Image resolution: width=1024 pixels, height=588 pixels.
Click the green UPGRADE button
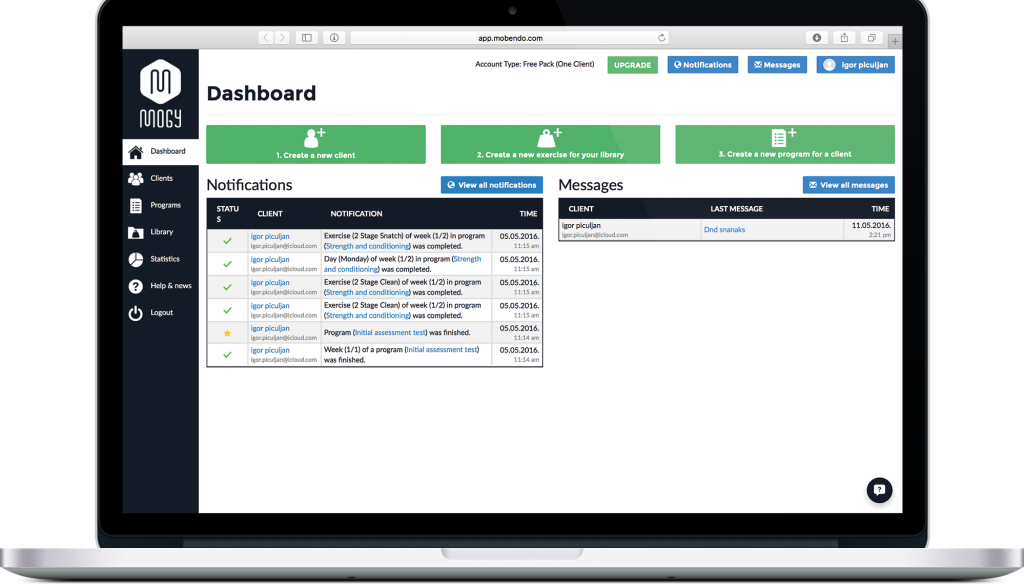(632, 65)
